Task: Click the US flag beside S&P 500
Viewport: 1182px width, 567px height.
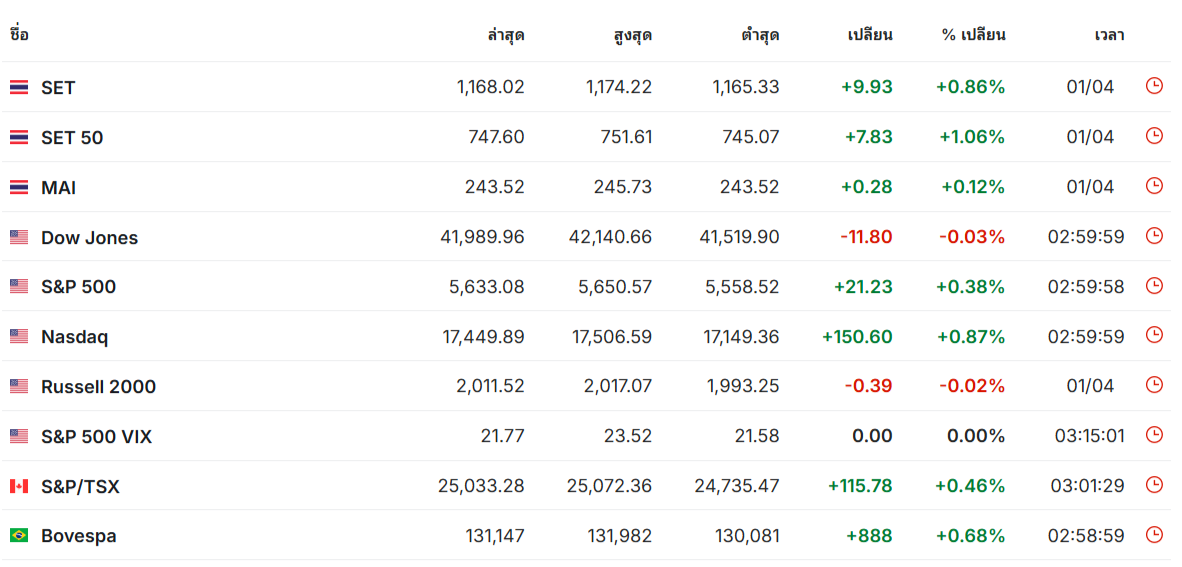Action: [x=19, y=287]
